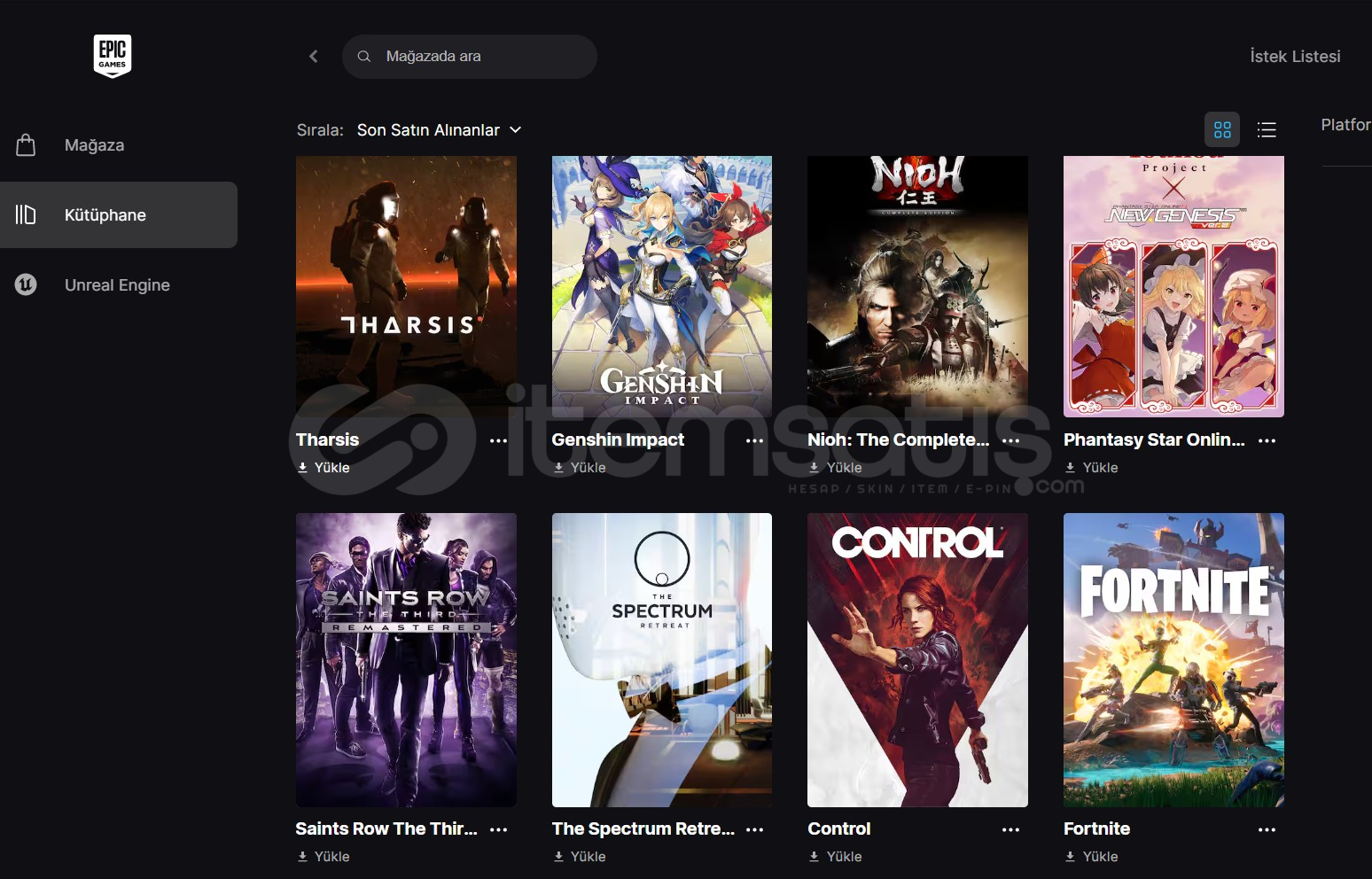Open the Saints Row cover art

point(406,660)
